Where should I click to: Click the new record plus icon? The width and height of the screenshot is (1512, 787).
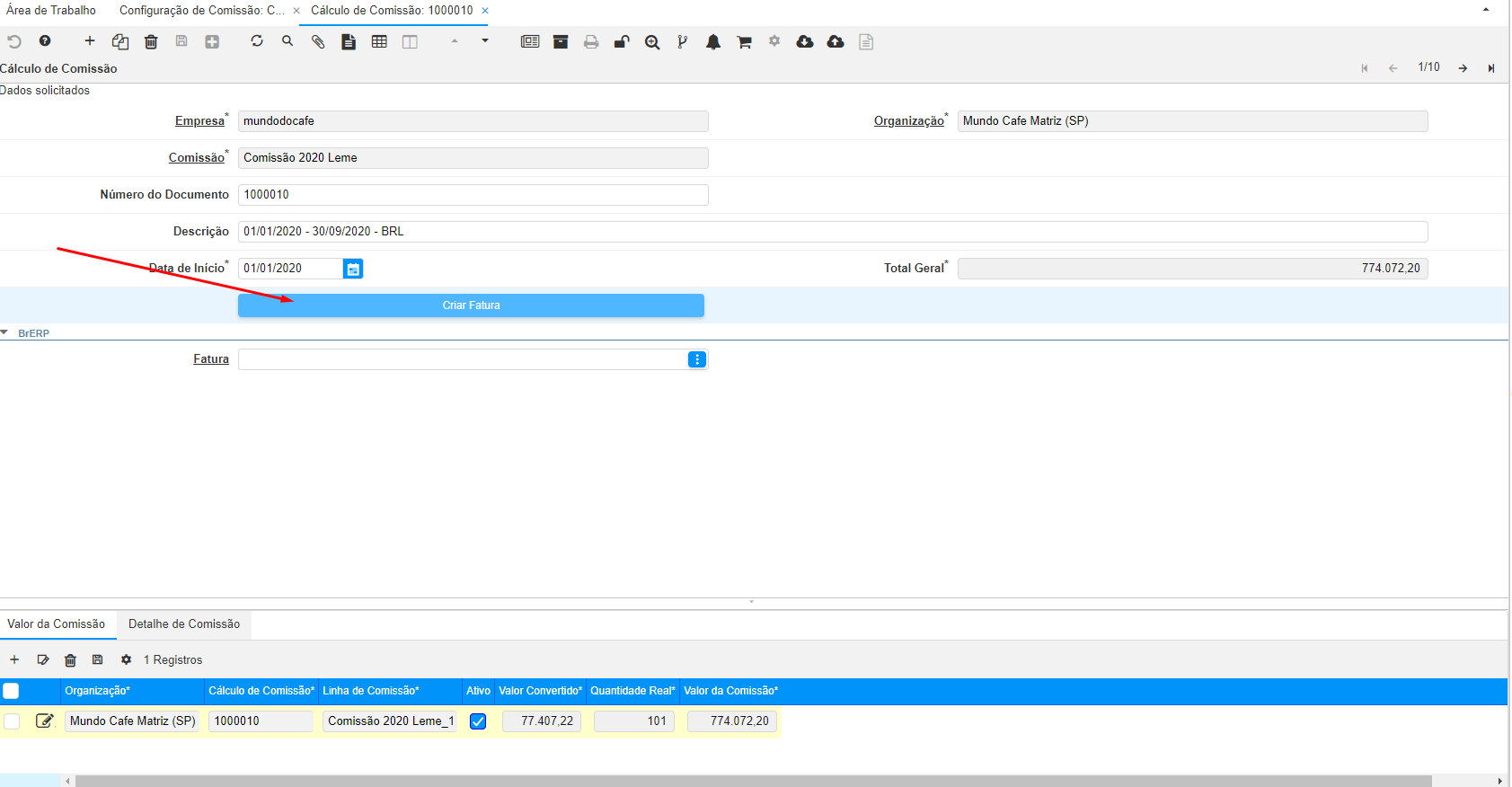click(x=90, y=41)
